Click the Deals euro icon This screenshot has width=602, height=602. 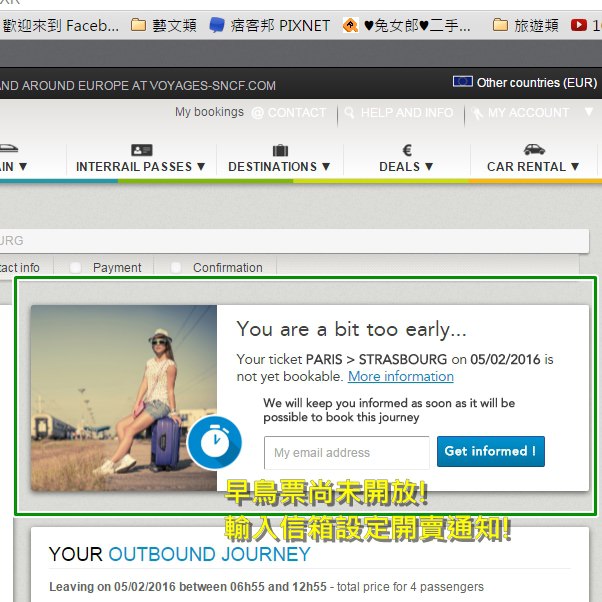[x=407, y=150]
